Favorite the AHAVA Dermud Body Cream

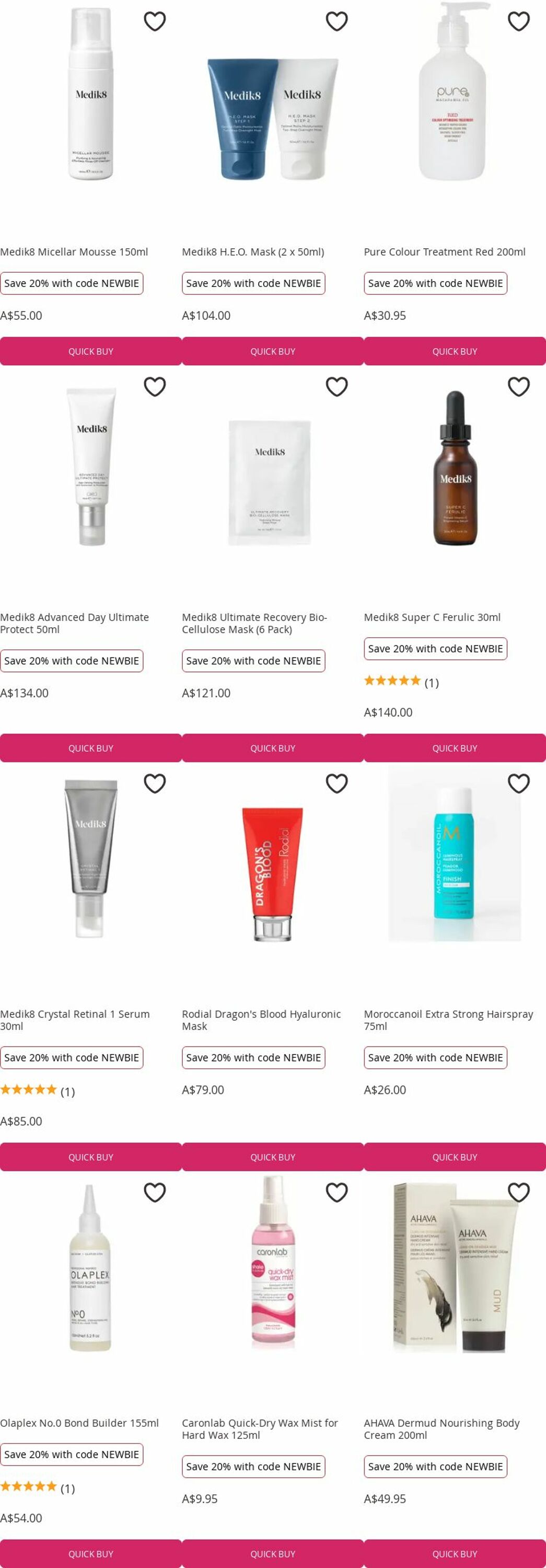click(x=519, y=1192)
